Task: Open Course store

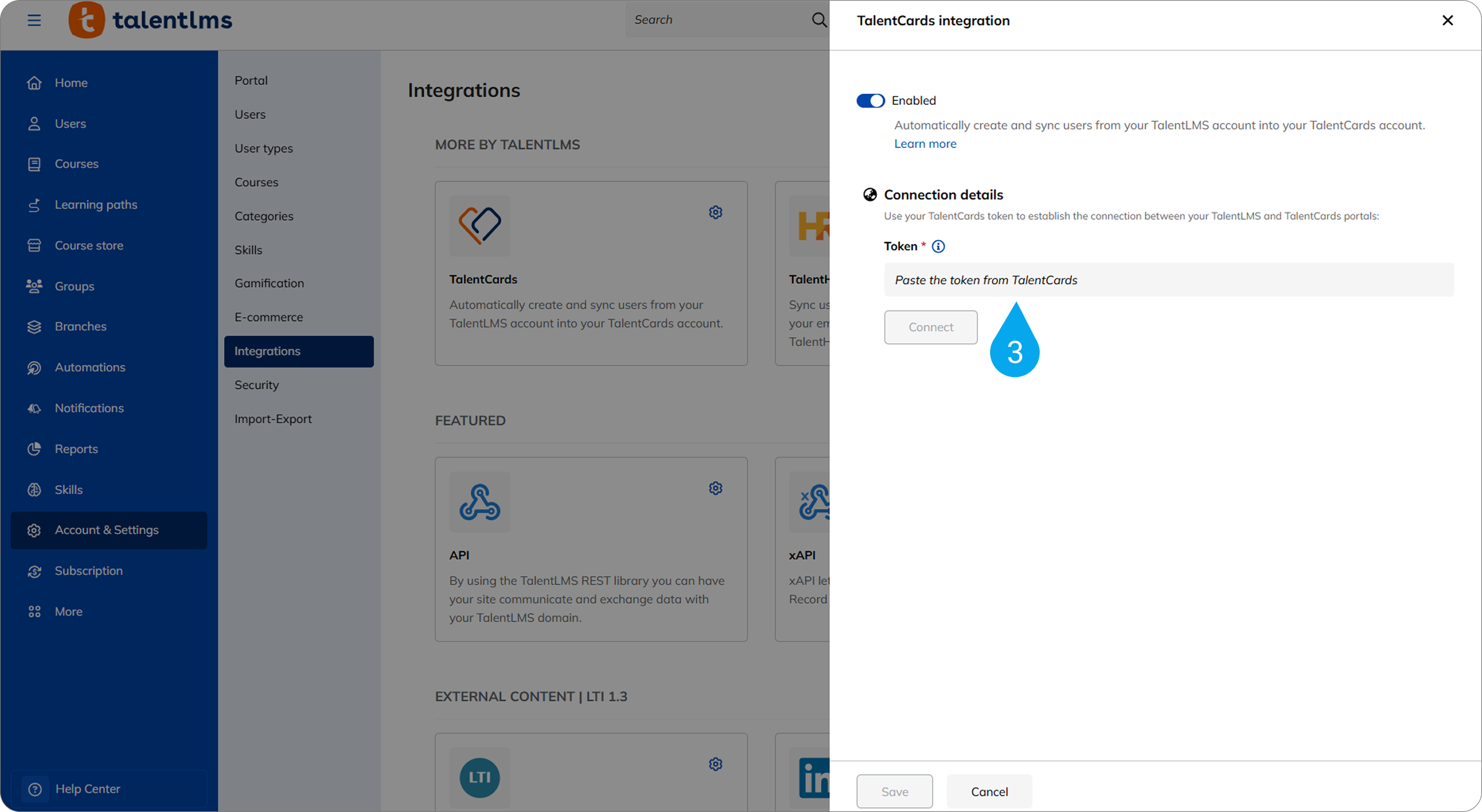Action: (109, 246)
